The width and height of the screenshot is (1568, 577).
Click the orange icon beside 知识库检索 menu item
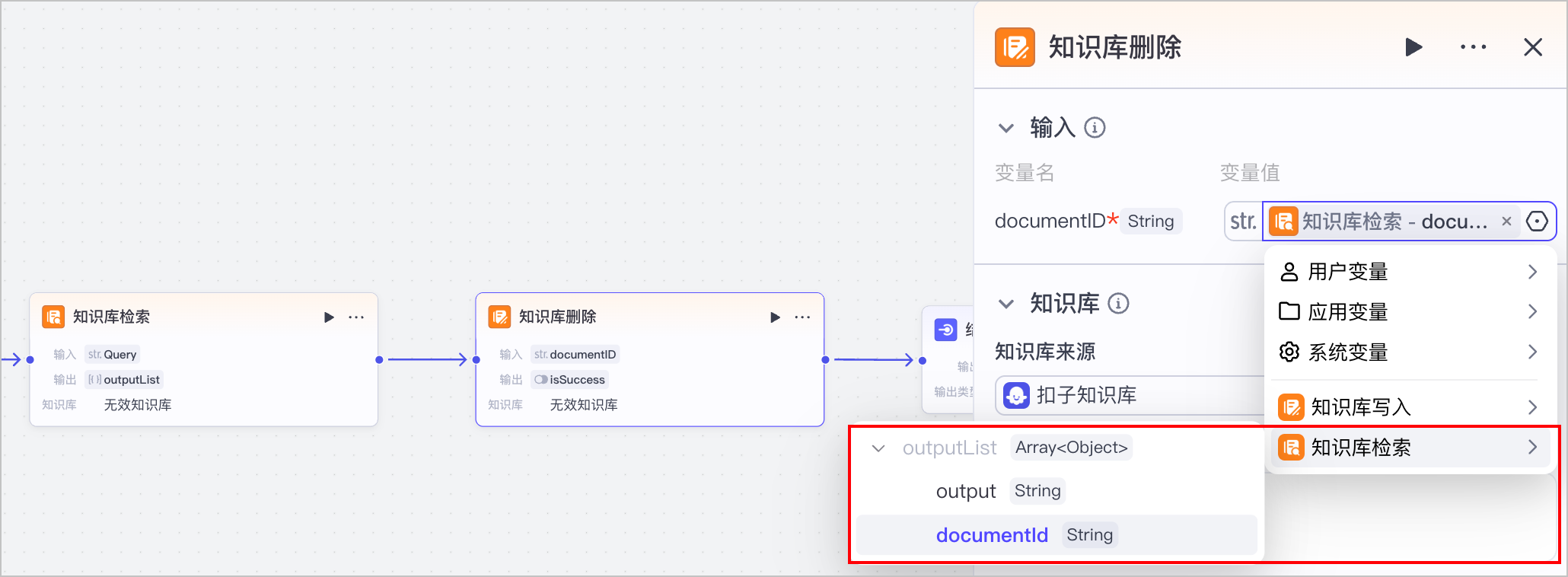point(1291,447)
